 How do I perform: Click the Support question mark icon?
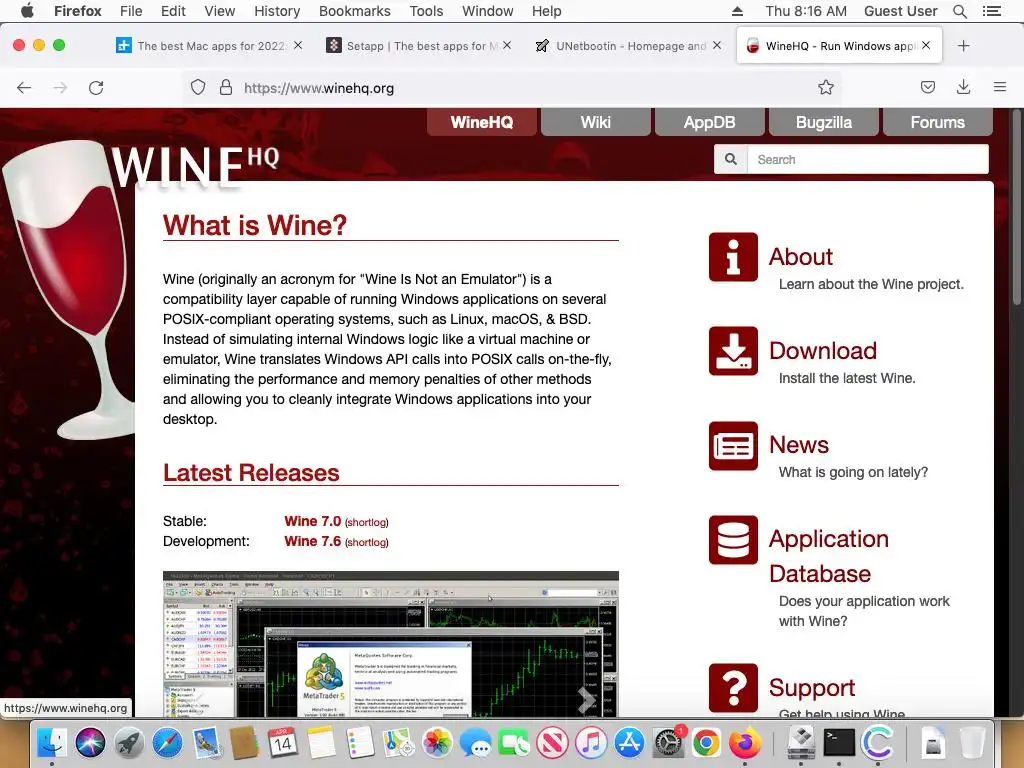click(733, 688)
